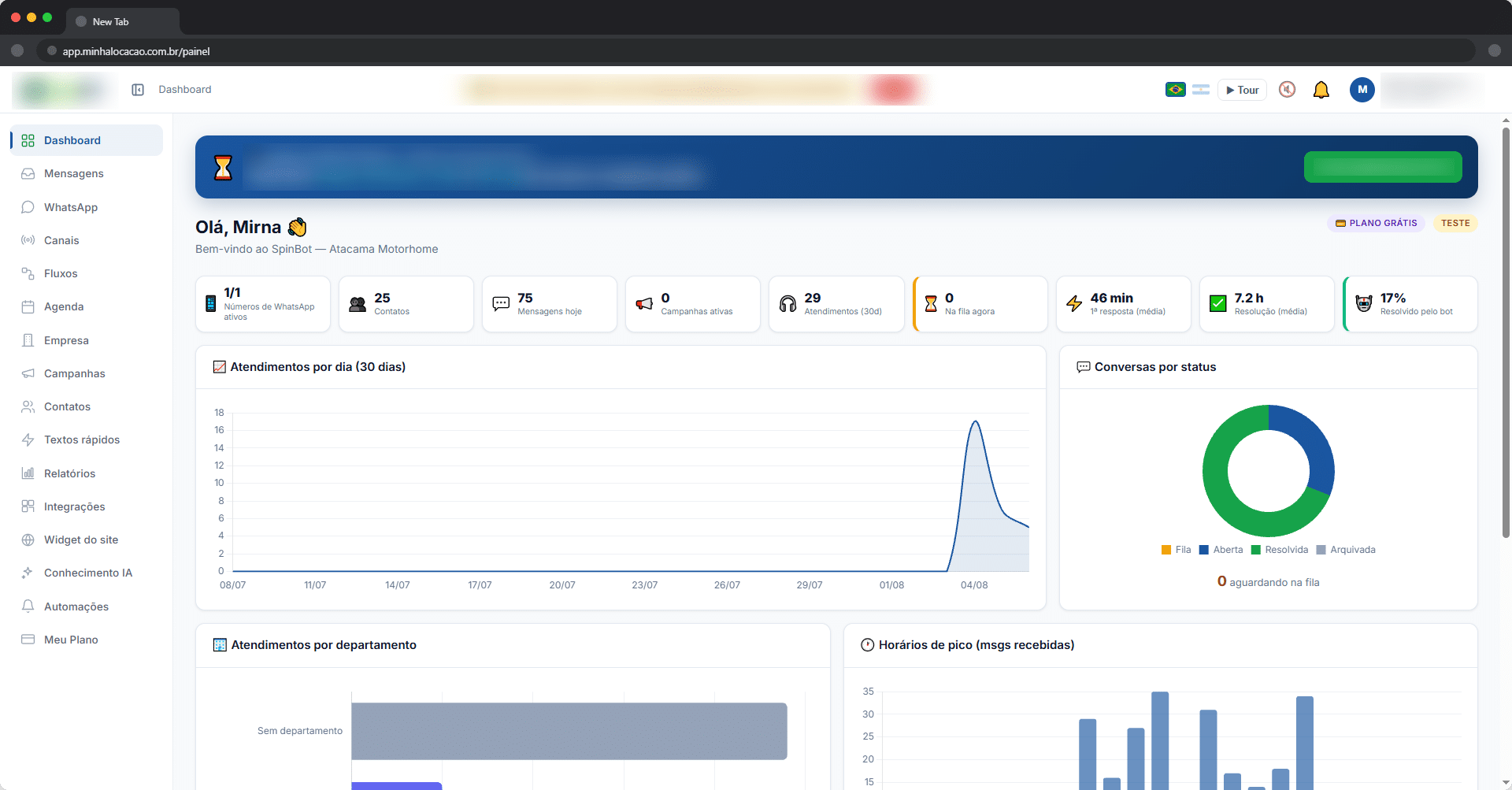Image resolution: width=1512 pixels, height=790 pixels.
Task: Click the blue Aberta legend swatch
Action: [1204, 550]
